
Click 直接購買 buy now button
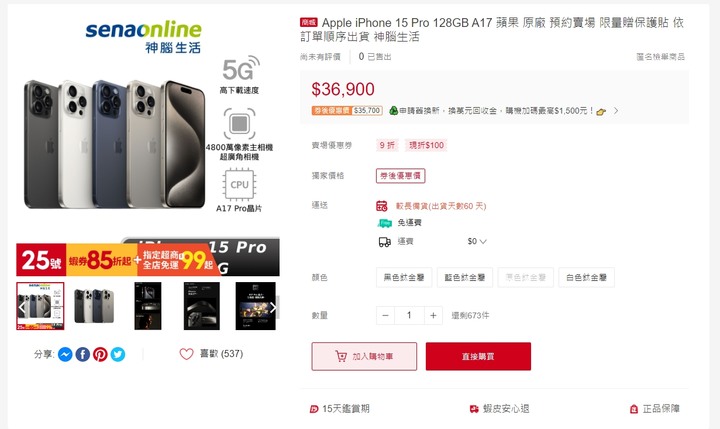pos(478,356)
